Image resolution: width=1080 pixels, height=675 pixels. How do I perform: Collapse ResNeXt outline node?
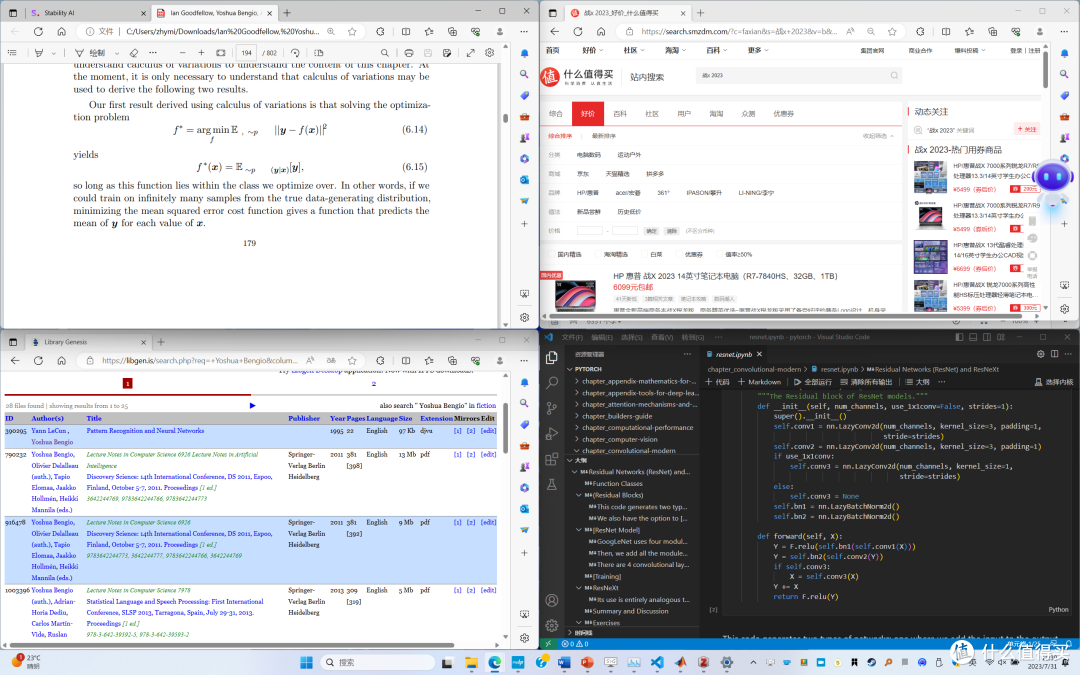tap(579, 588)
